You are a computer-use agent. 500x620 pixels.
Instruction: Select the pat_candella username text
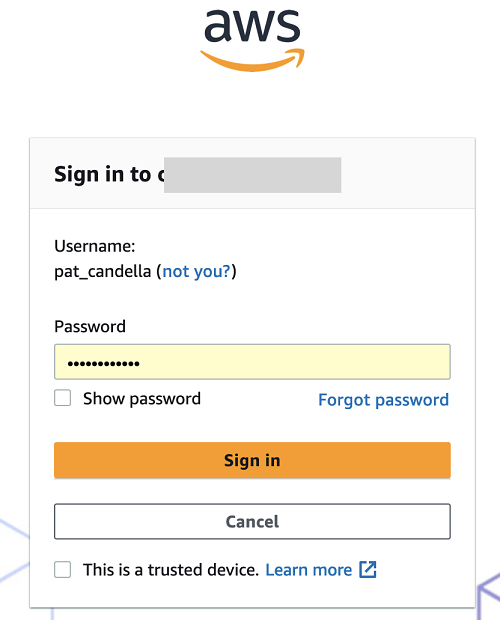pos(102,272)
